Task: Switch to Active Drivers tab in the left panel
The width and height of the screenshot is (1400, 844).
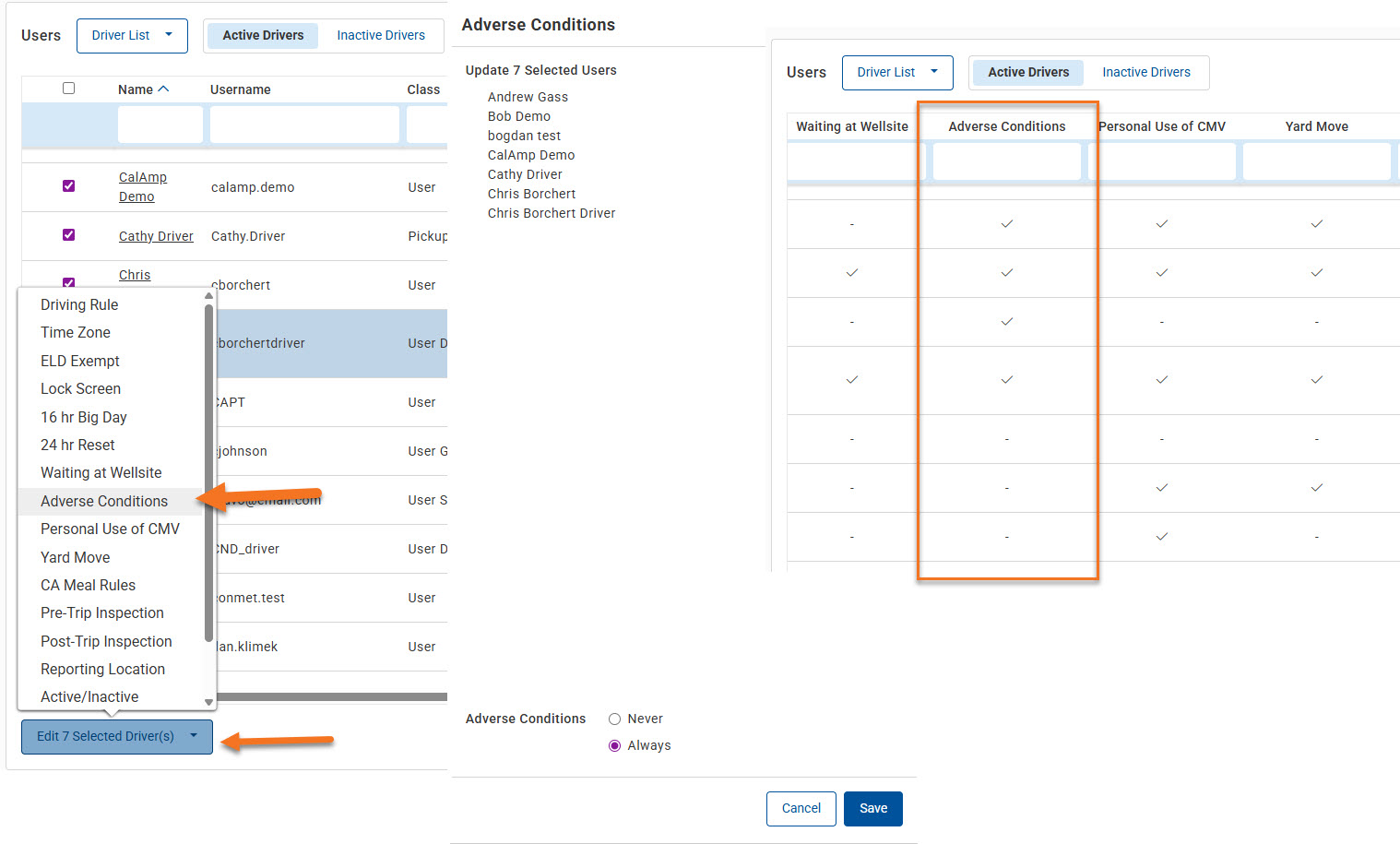Action: point(263,35)
